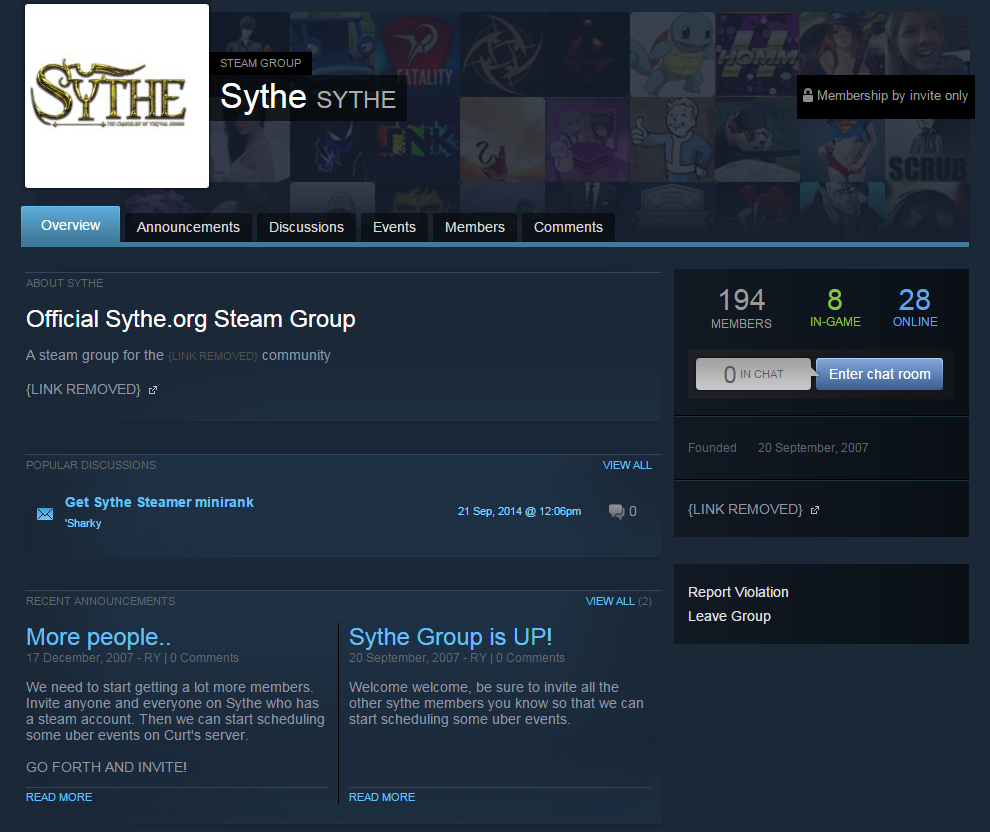Screen dimensions: 990x832
Task: Click the external link icon under About Sythe
Action: (153, 390)
